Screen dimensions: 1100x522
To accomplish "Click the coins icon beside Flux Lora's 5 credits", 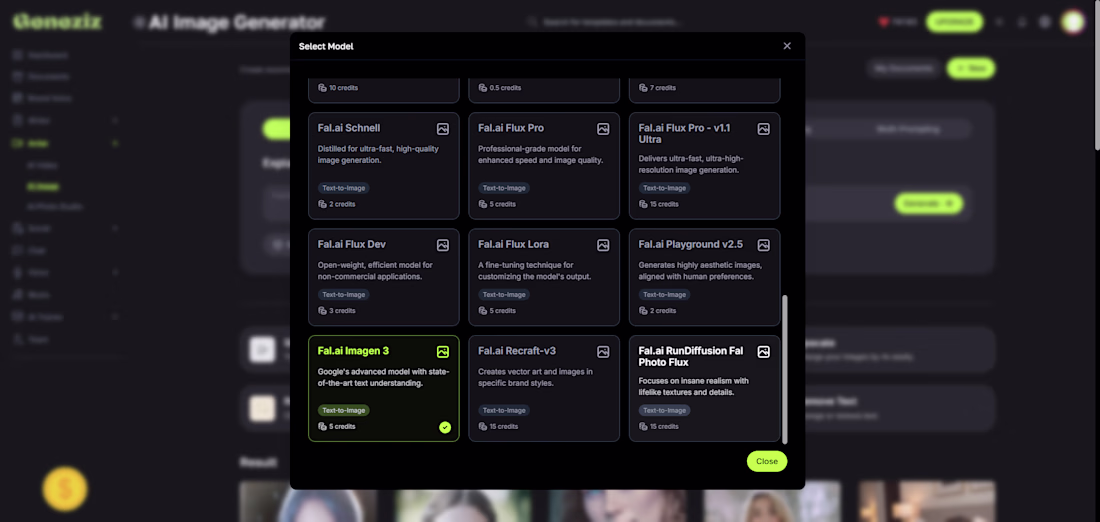I will [x=483, y=311].
